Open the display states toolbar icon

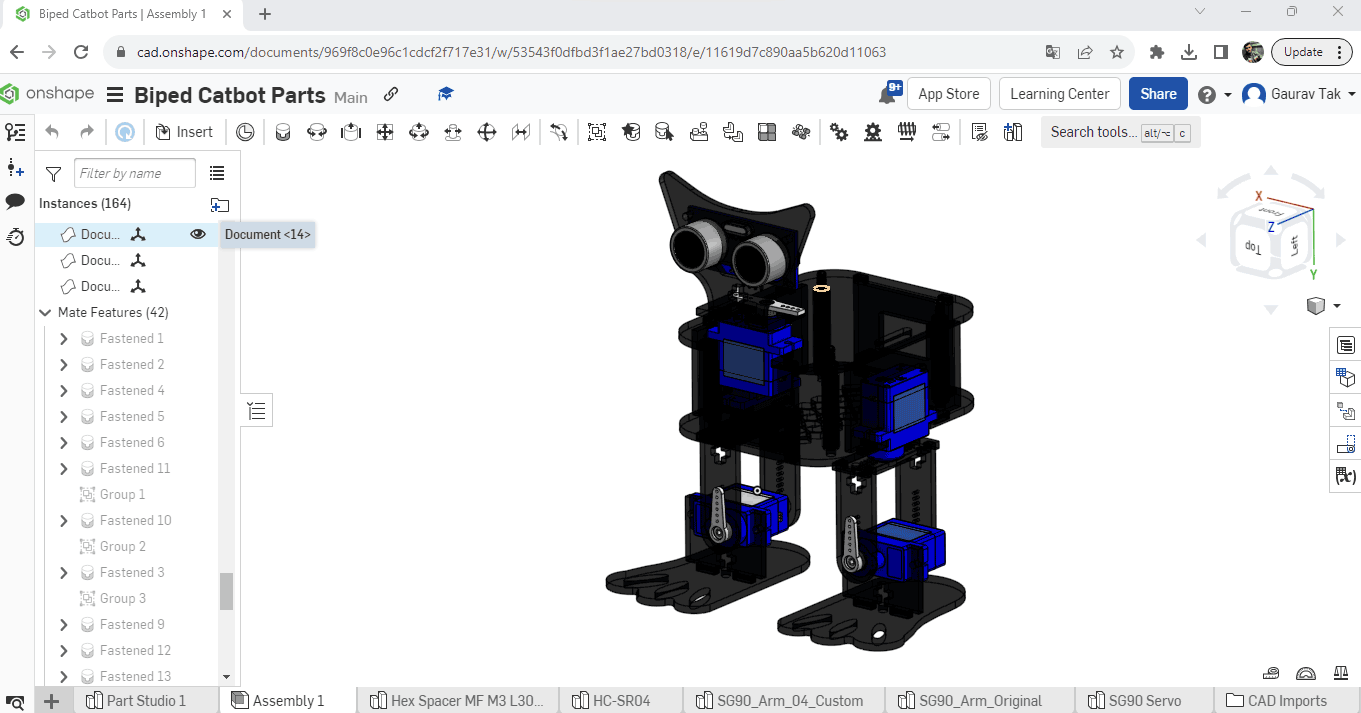[x=980, y=132]
